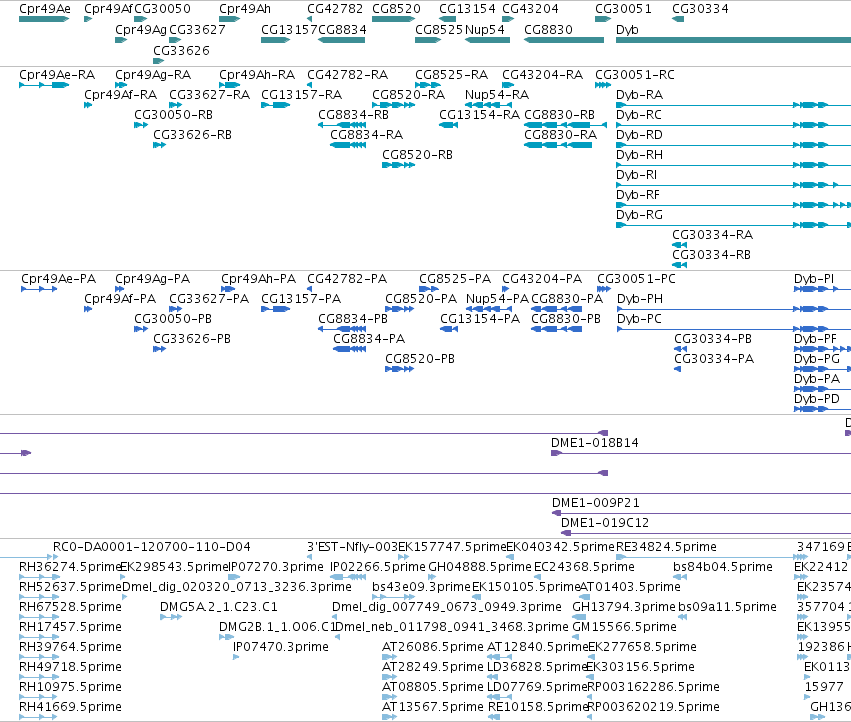Select the CG43204-PA protein label

542,278
